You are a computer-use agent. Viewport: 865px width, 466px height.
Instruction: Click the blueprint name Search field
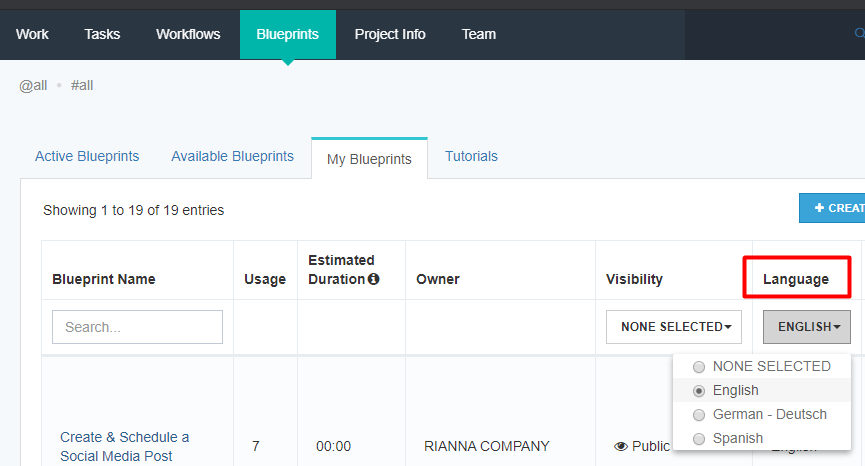pyautogui.click(x=137, y=327)
